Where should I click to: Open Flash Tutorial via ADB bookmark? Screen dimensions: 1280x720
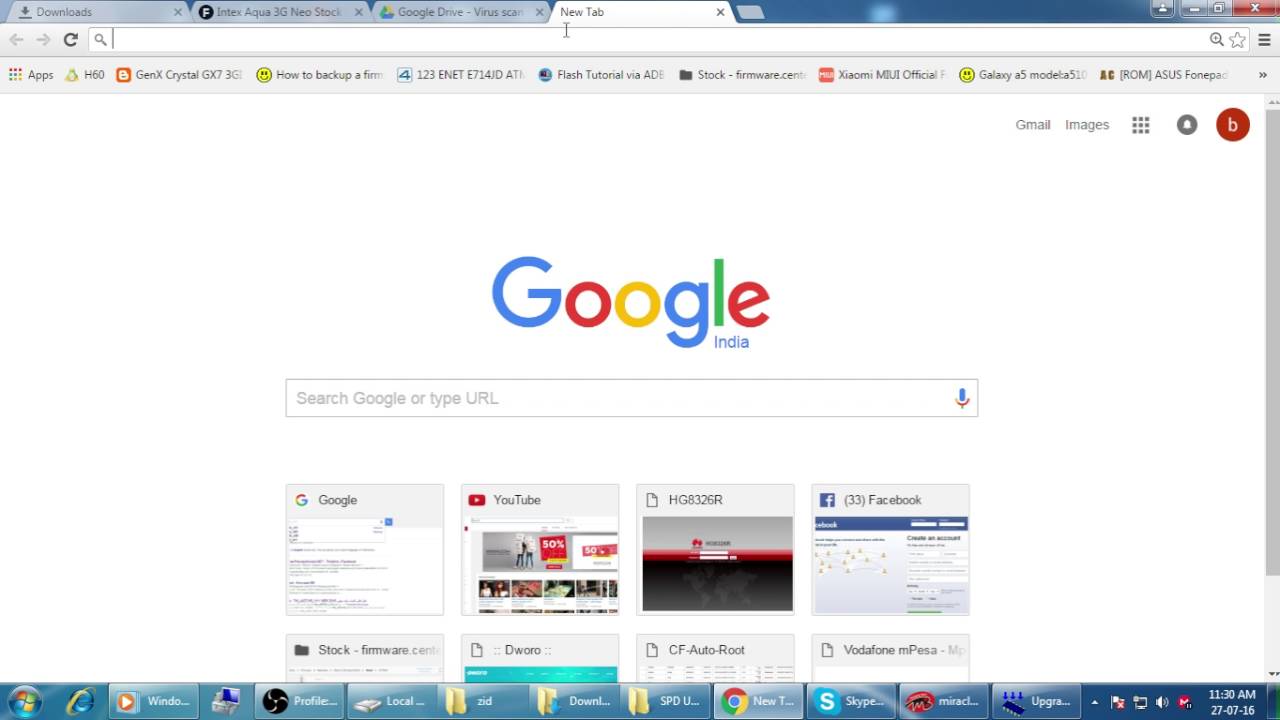pos(601,75)
